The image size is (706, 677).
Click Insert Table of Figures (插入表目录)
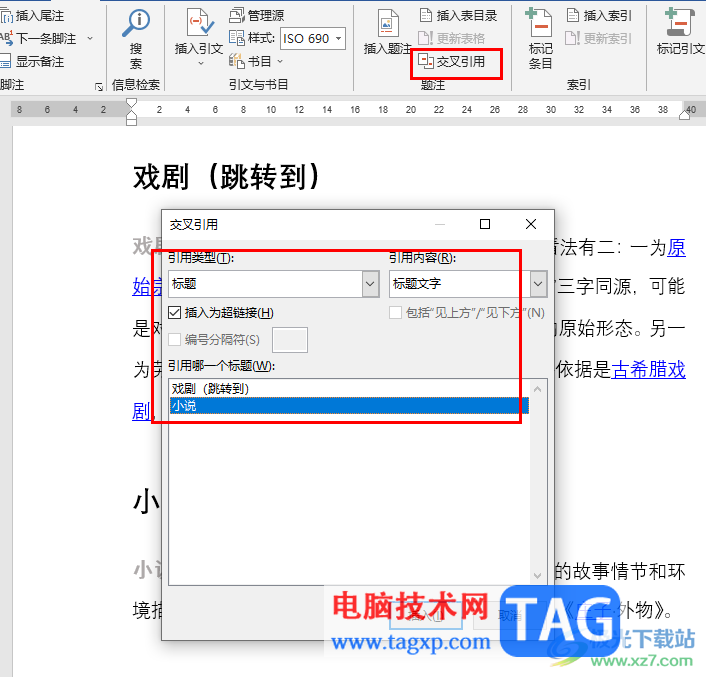tap(458, 15)
